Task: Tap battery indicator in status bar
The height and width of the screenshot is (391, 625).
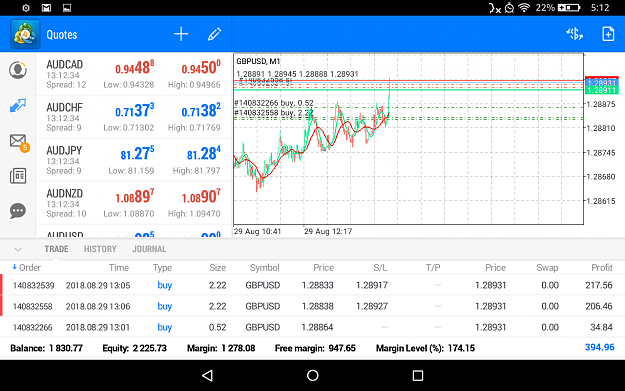Action: 569,8
